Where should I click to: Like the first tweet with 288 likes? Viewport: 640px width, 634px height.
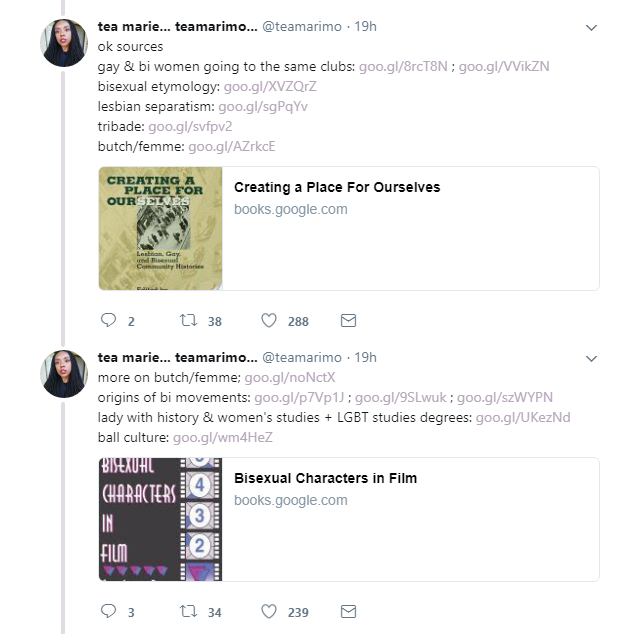click(x=269, y=321)
